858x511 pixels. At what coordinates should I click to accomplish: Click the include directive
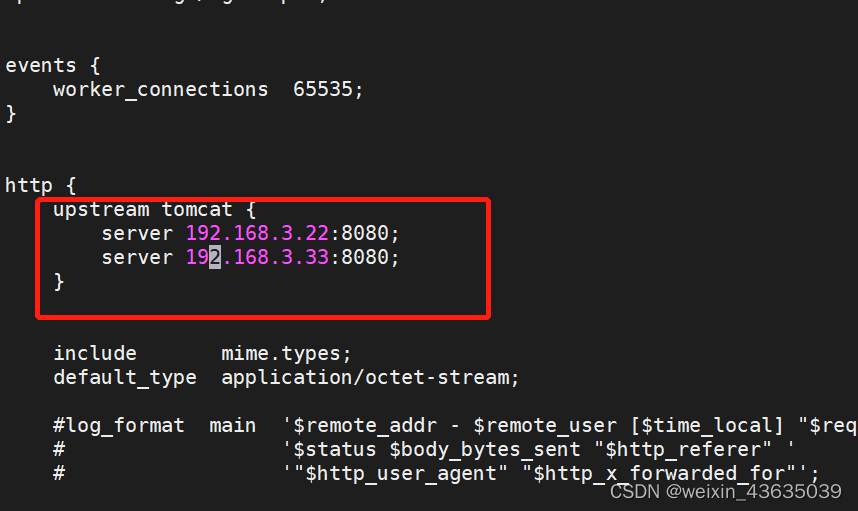tap(95, 353)
